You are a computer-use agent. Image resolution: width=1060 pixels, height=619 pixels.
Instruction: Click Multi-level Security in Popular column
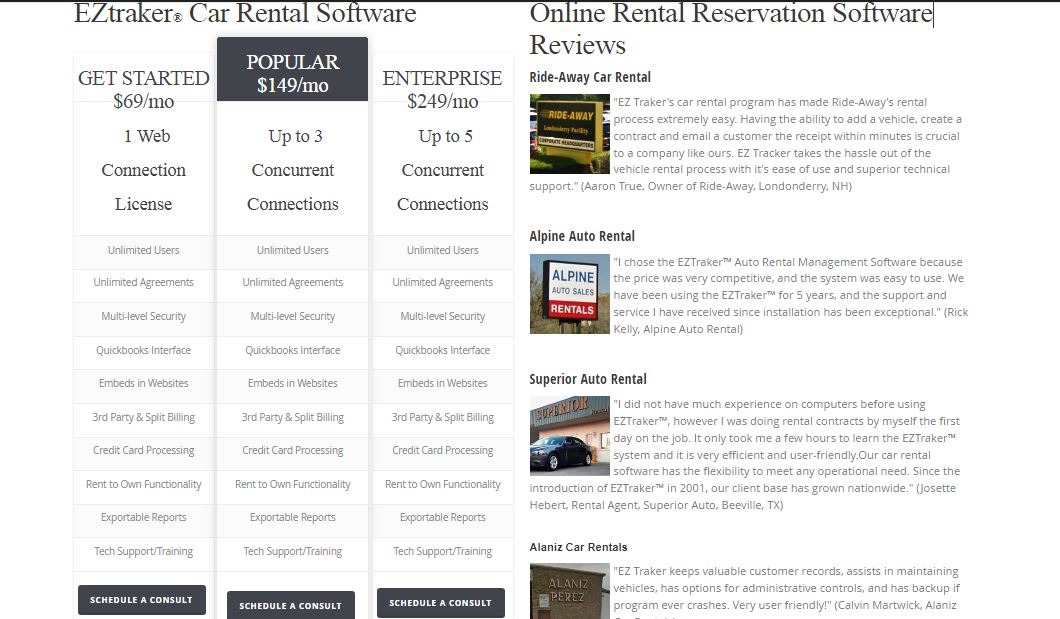pos(293,316)
